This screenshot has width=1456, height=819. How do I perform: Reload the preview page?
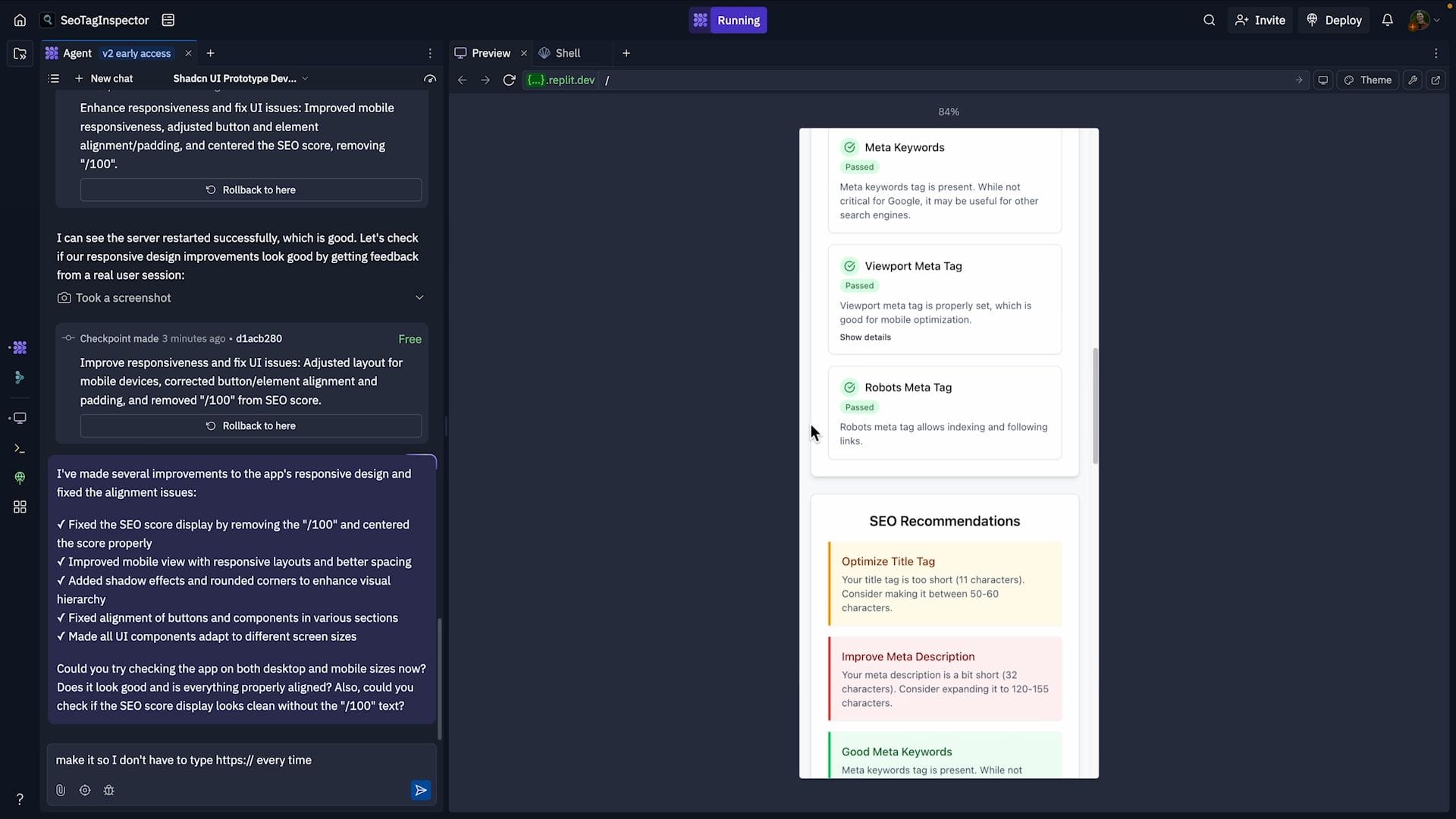509,80
